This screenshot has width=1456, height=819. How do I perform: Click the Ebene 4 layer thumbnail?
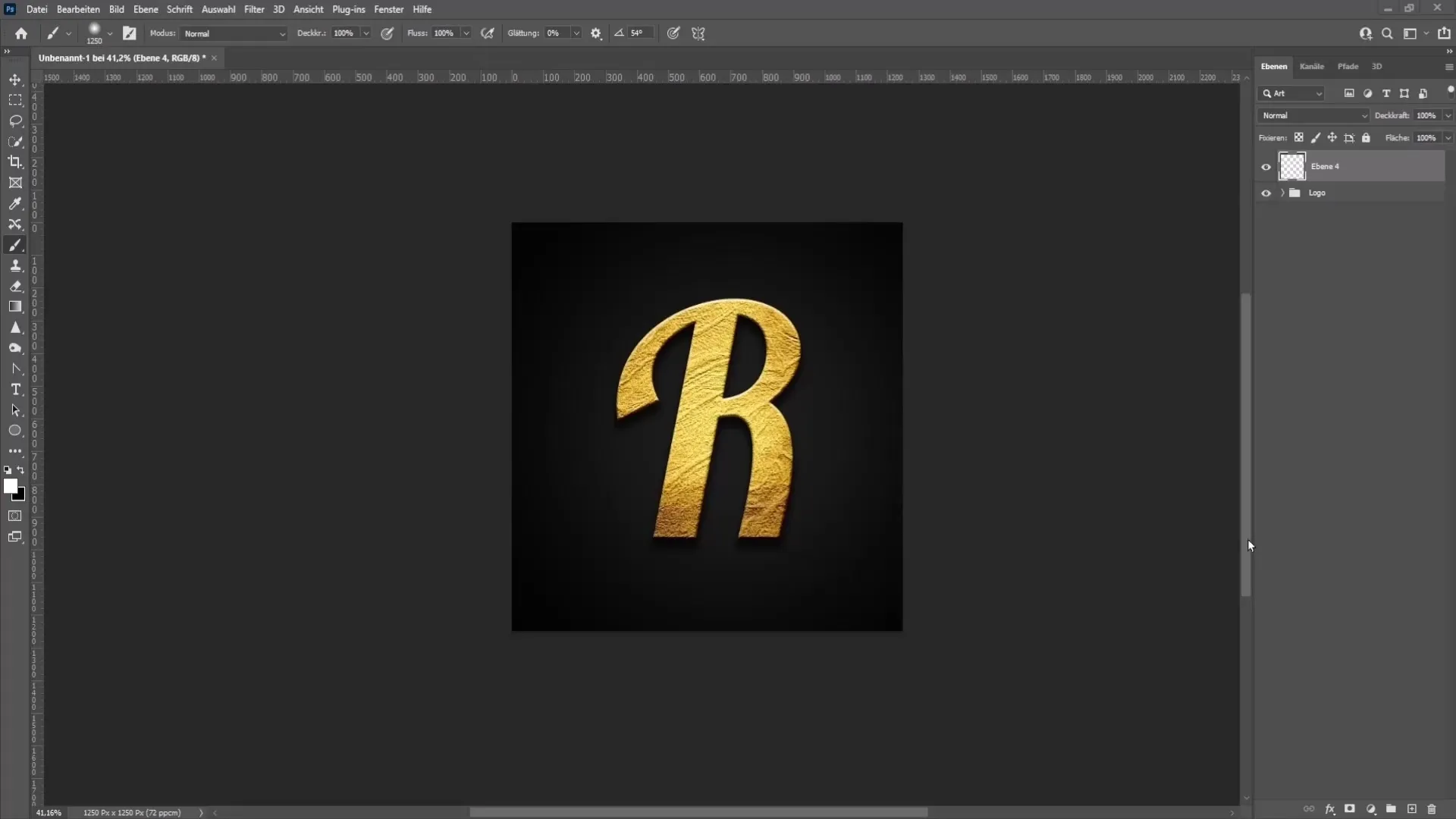coord(1292,166)
